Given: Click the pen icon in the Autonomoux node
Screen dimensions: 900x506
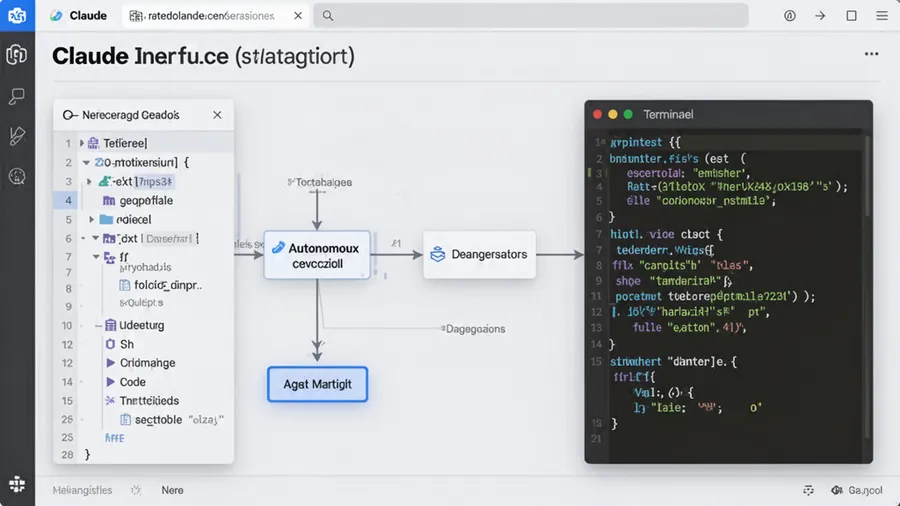Looking at the screenshot, I should tap(278, 248).
